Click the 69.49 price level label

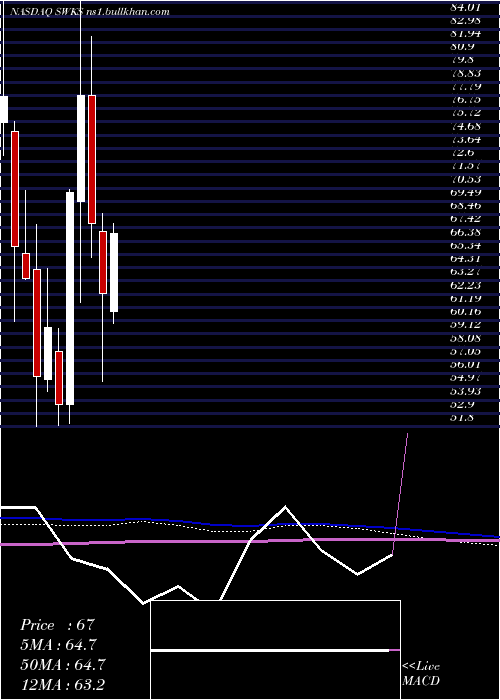pyautogui.click(x=465, y=192)
